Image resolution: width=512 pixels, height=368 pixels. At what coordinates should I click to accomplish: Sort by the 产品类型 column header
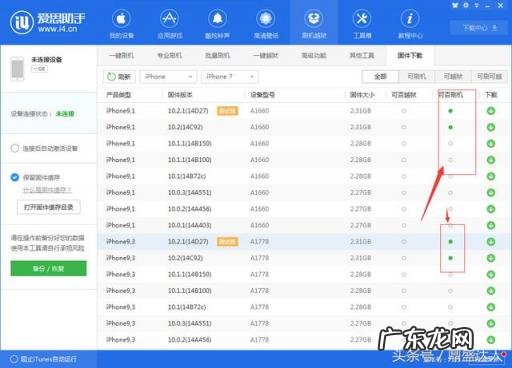[x=119, y=95]
